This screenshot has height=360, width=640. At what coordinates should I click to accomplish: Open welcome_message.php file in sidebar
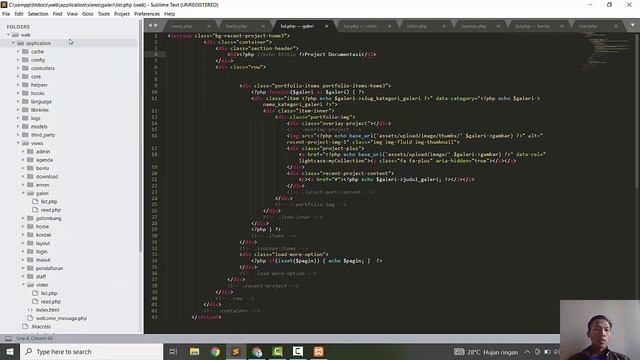click(x=61, y=318)
